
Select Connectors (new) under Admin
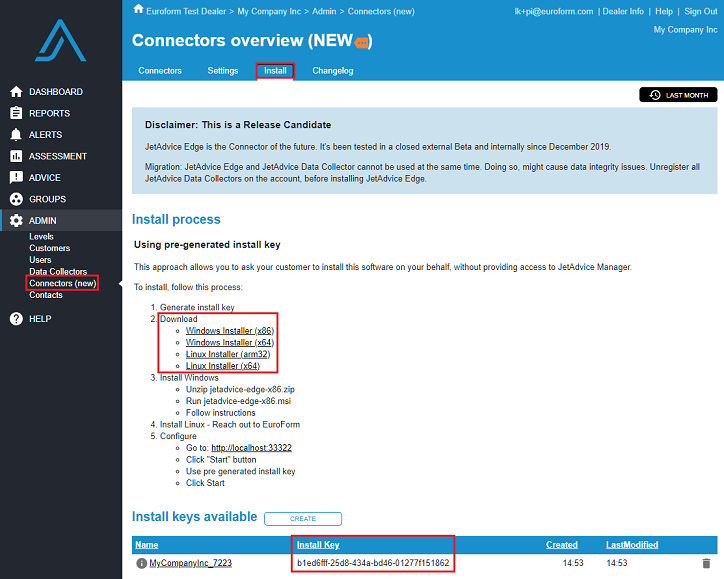coord(63,283)
